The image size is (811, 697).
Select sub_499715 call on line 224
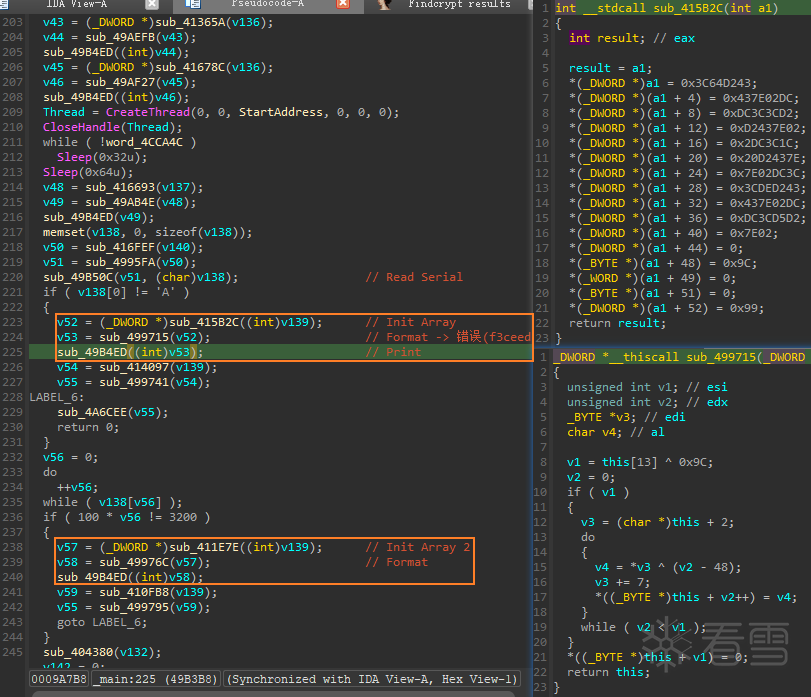pyautogui.click(x=134, y=337)
